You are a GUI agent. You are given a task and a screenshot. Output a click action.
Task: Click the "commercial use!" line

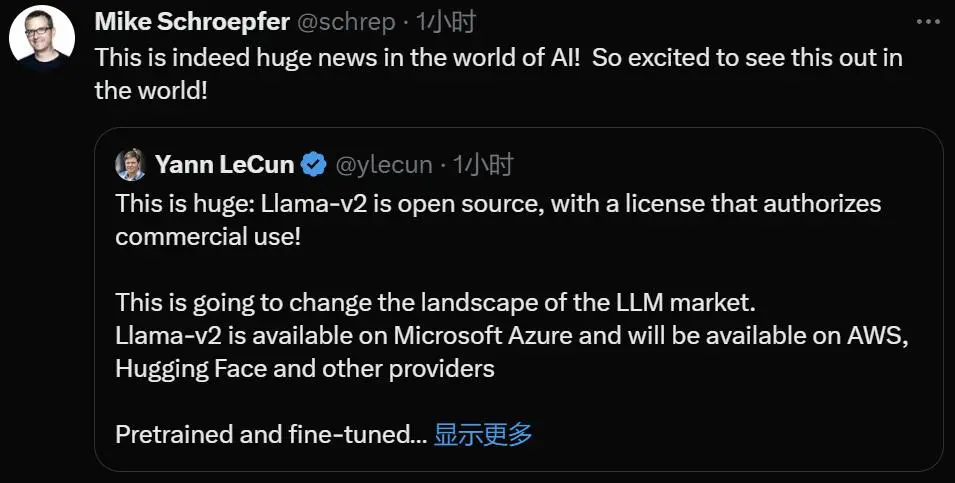tap(208, 236)
